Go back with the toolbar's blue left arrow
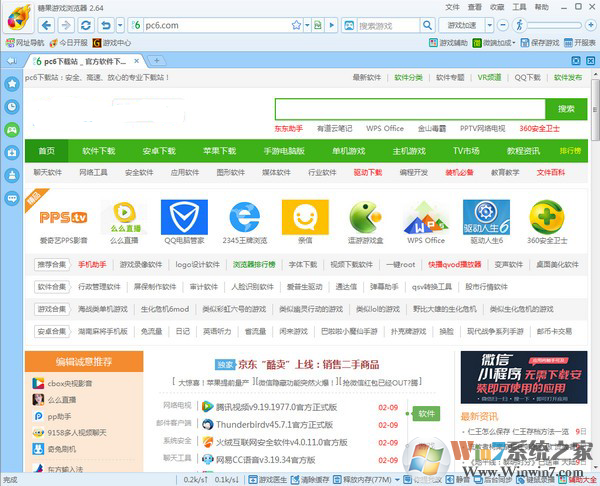600x486 pixels. tap(47, 26)
